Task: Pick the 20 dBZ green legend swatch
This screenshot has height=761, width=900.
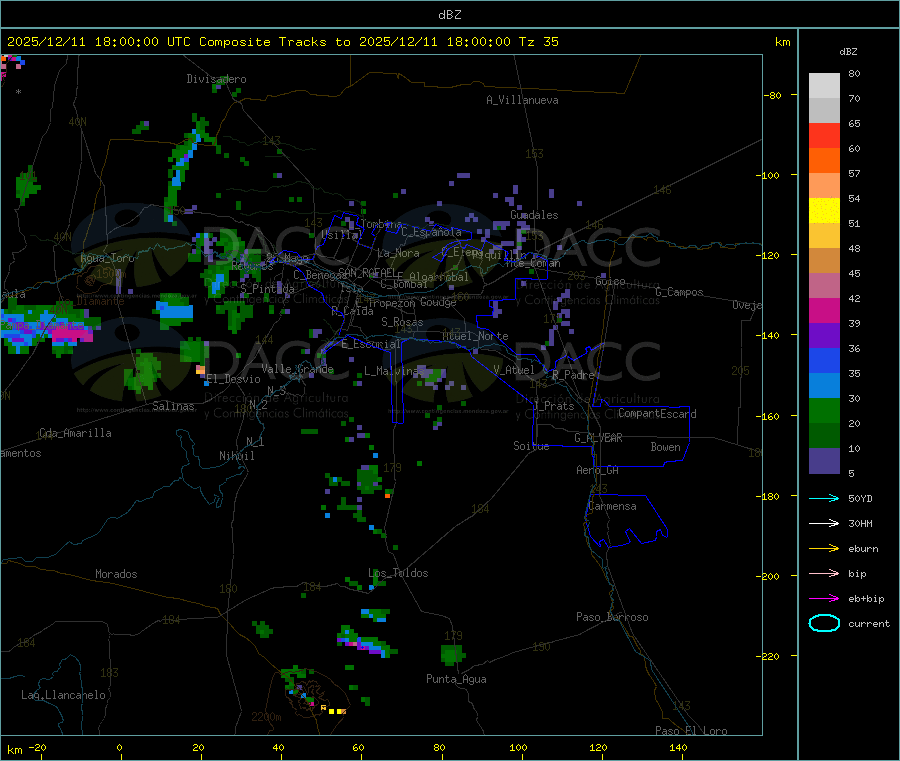Action: point(824,410)
